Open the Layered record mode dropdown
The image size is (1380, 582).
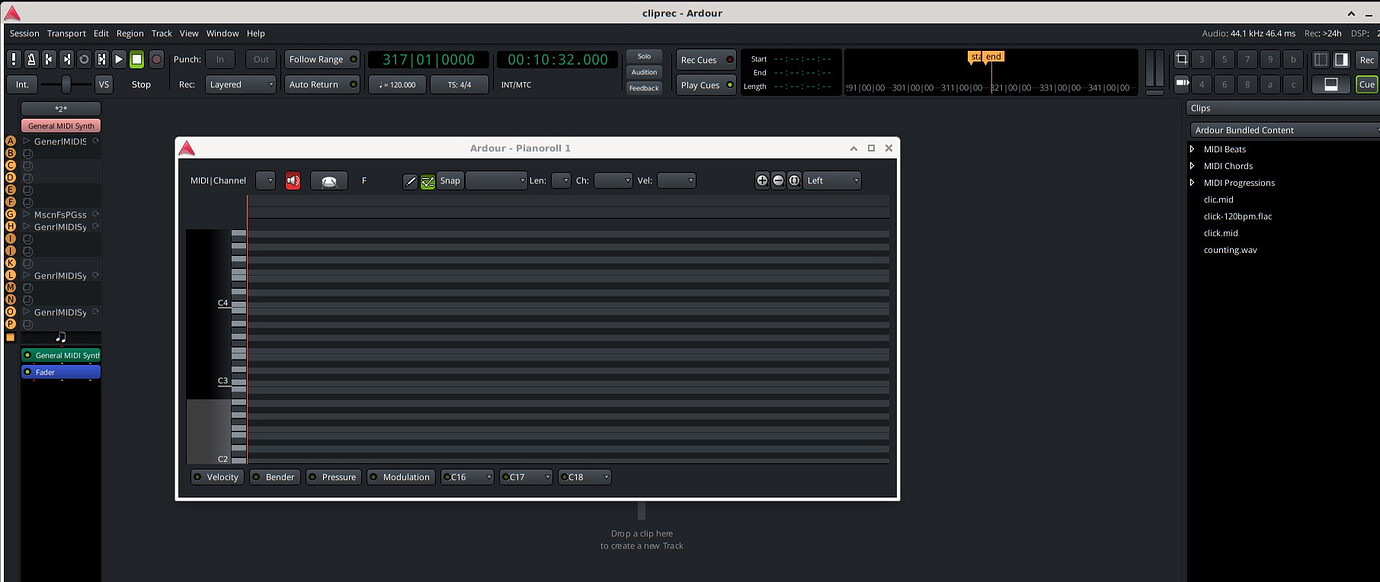pos(240,85)
